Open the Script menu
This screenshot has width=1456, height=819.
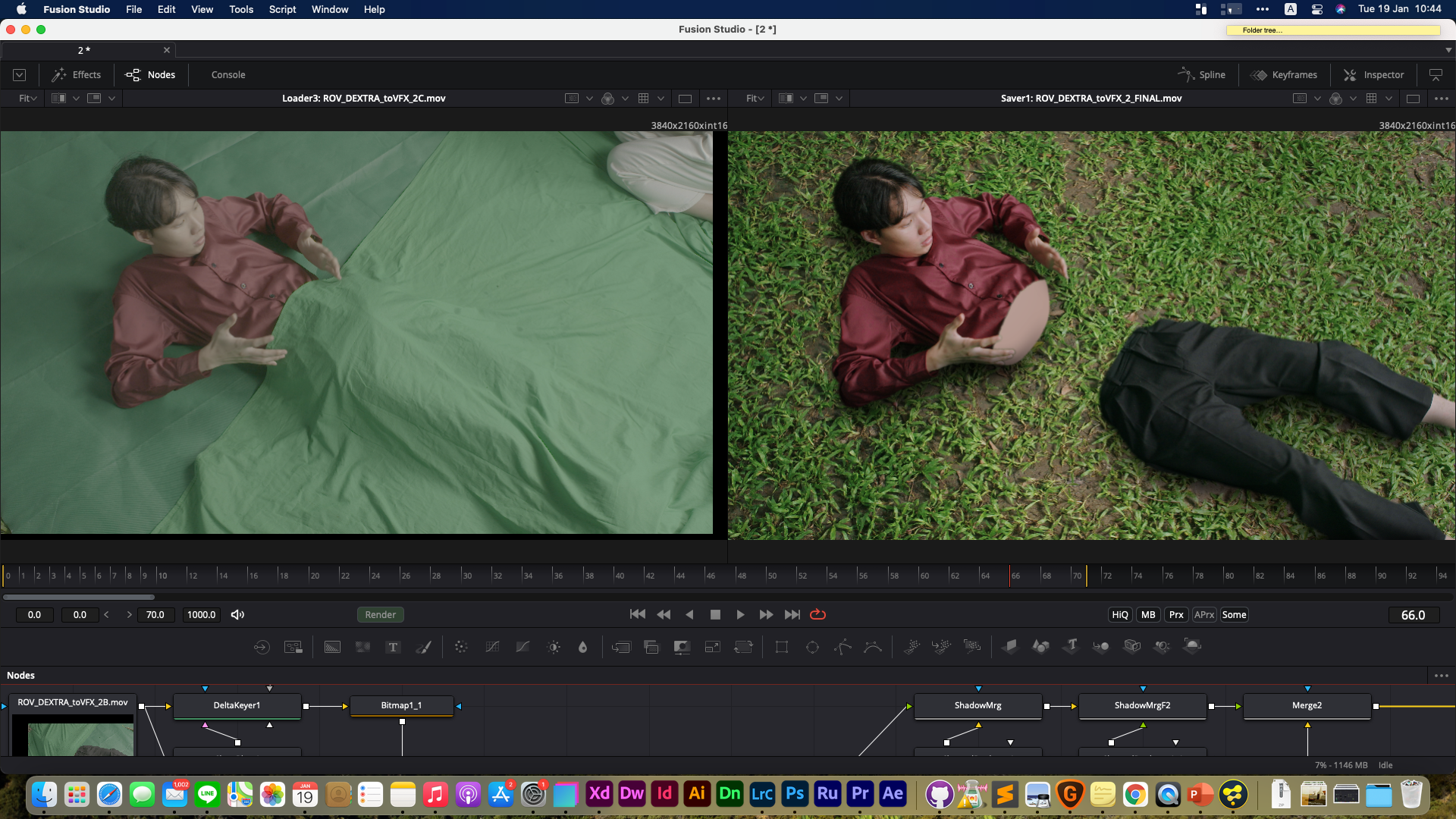tap(282, 9)
